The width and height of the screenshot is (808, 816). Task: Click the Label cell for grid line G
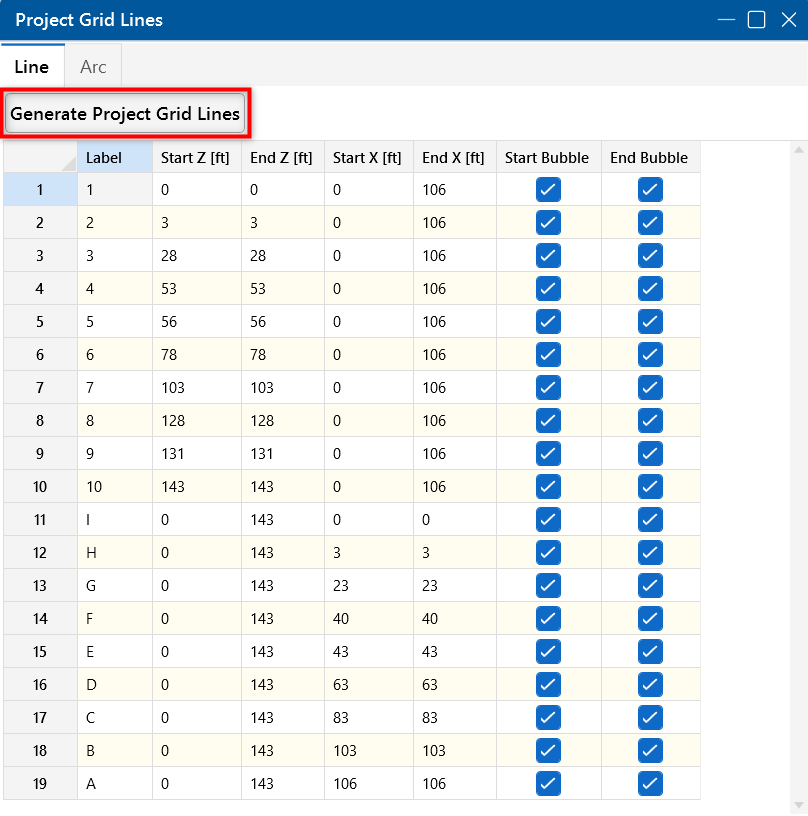pyautogui.click(x=115, y=586)
